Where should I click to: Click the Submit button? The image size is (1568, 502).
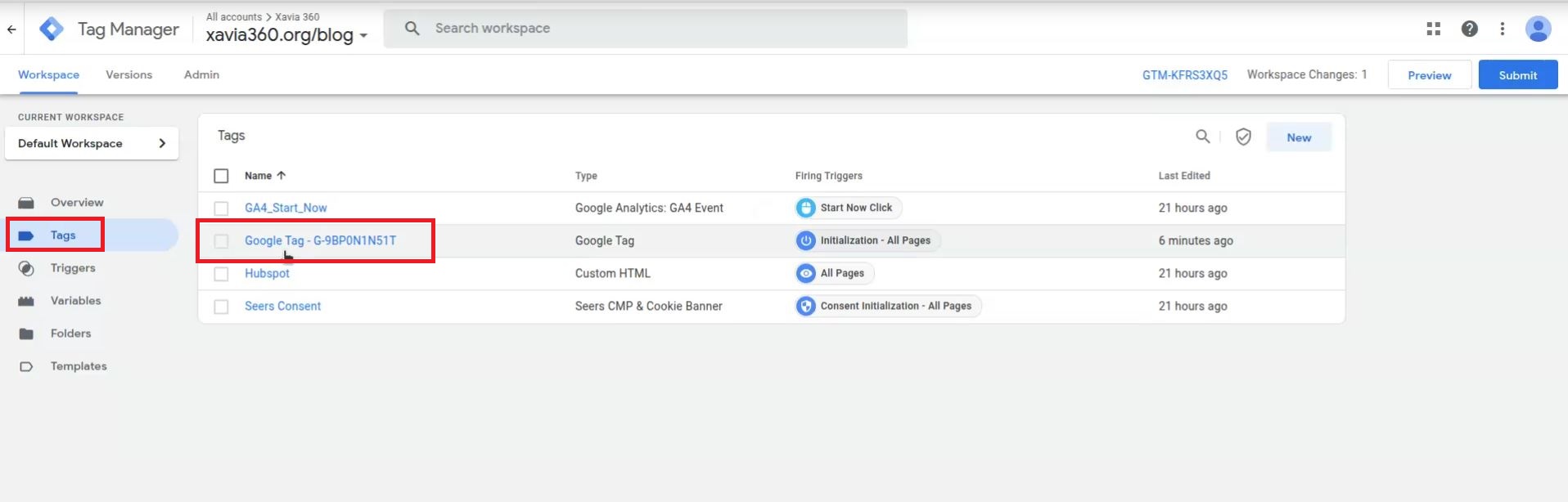click(1518, 74)
